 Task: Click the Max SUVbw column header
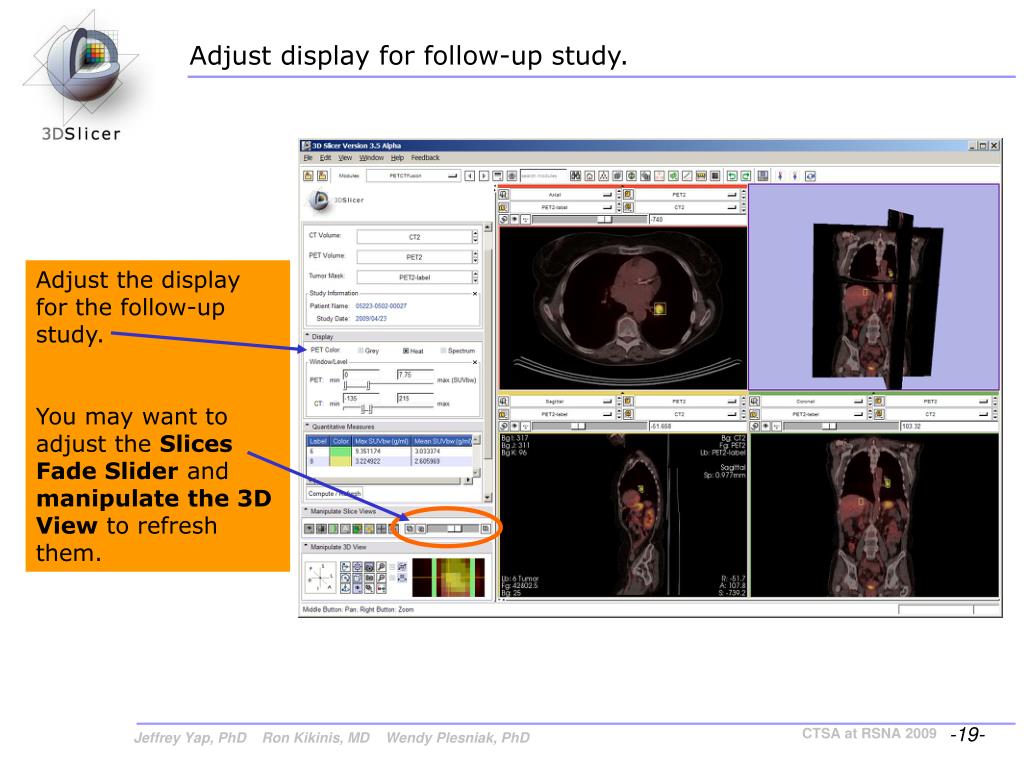(x=381, y=441)
